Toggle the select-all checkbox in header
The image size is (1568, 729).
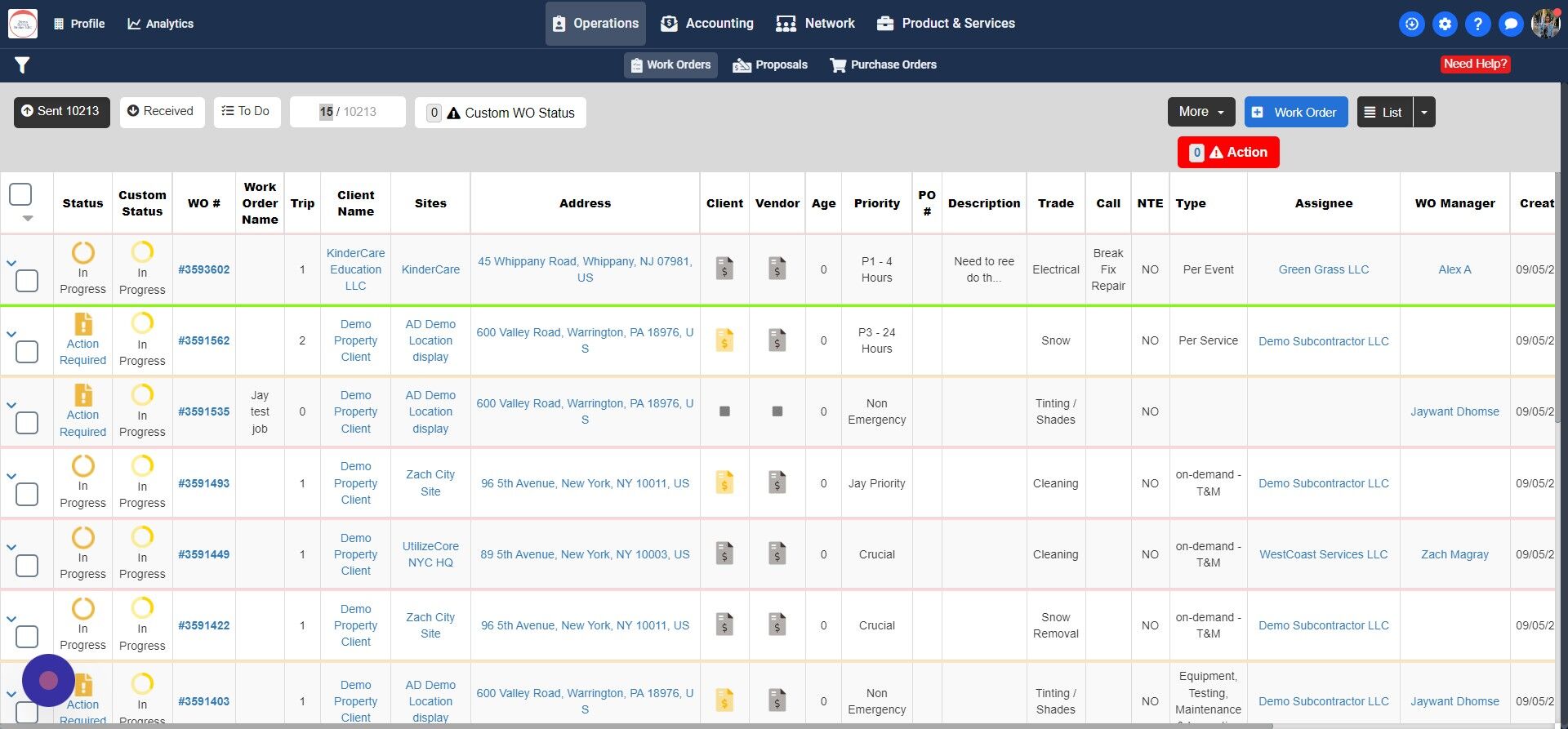[20, 194]
